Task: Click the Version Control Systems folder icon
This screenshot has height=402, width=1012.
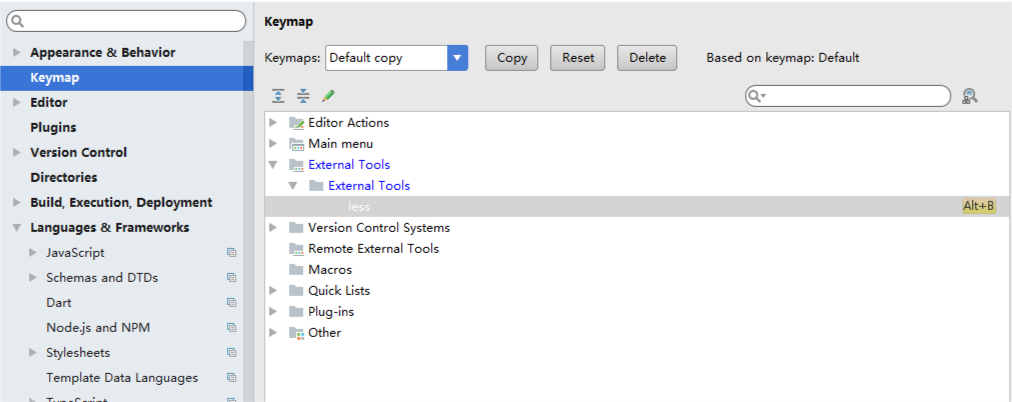Action: 296,228
